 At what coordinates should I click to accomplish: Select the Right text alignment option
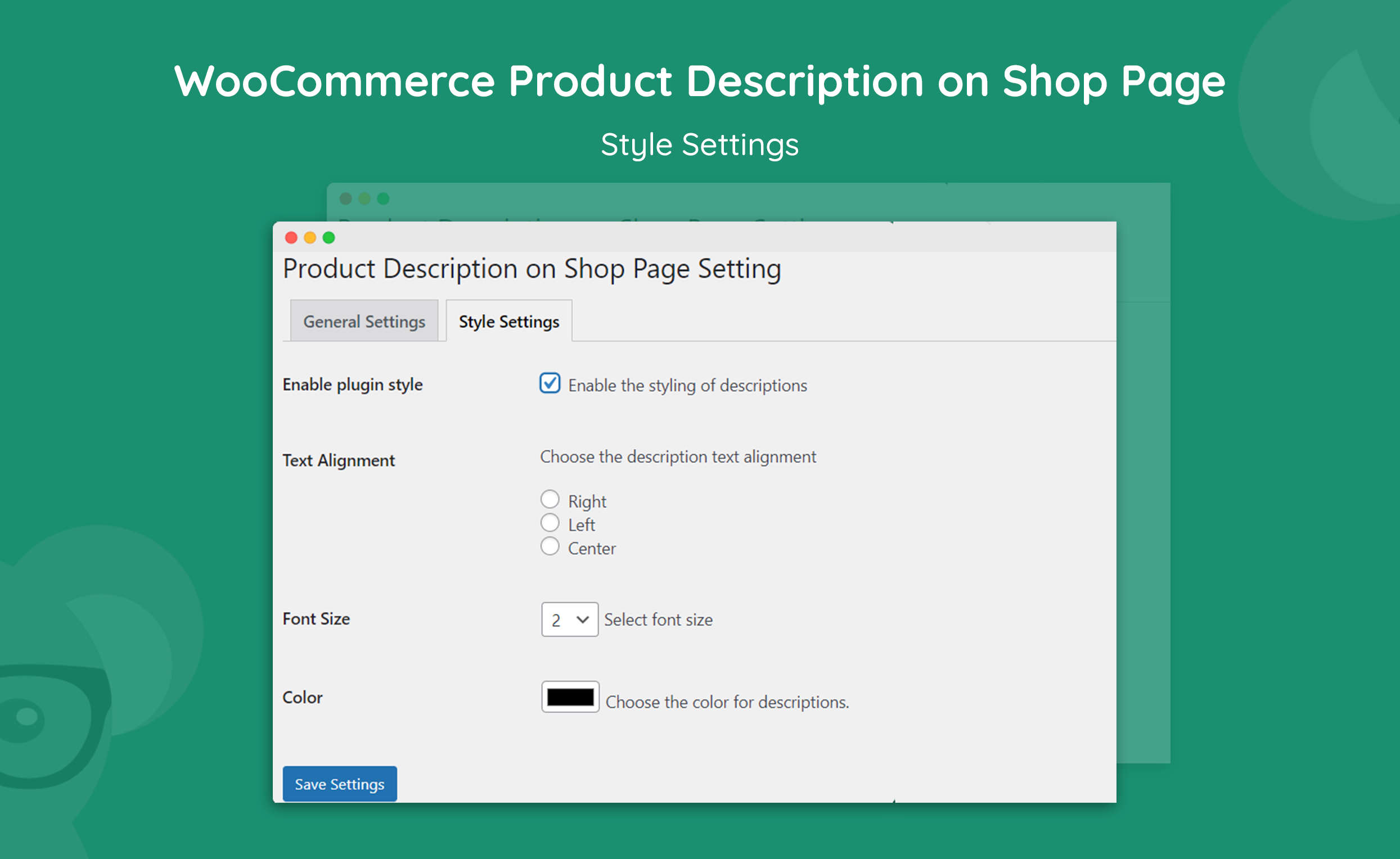pos(550,499)
